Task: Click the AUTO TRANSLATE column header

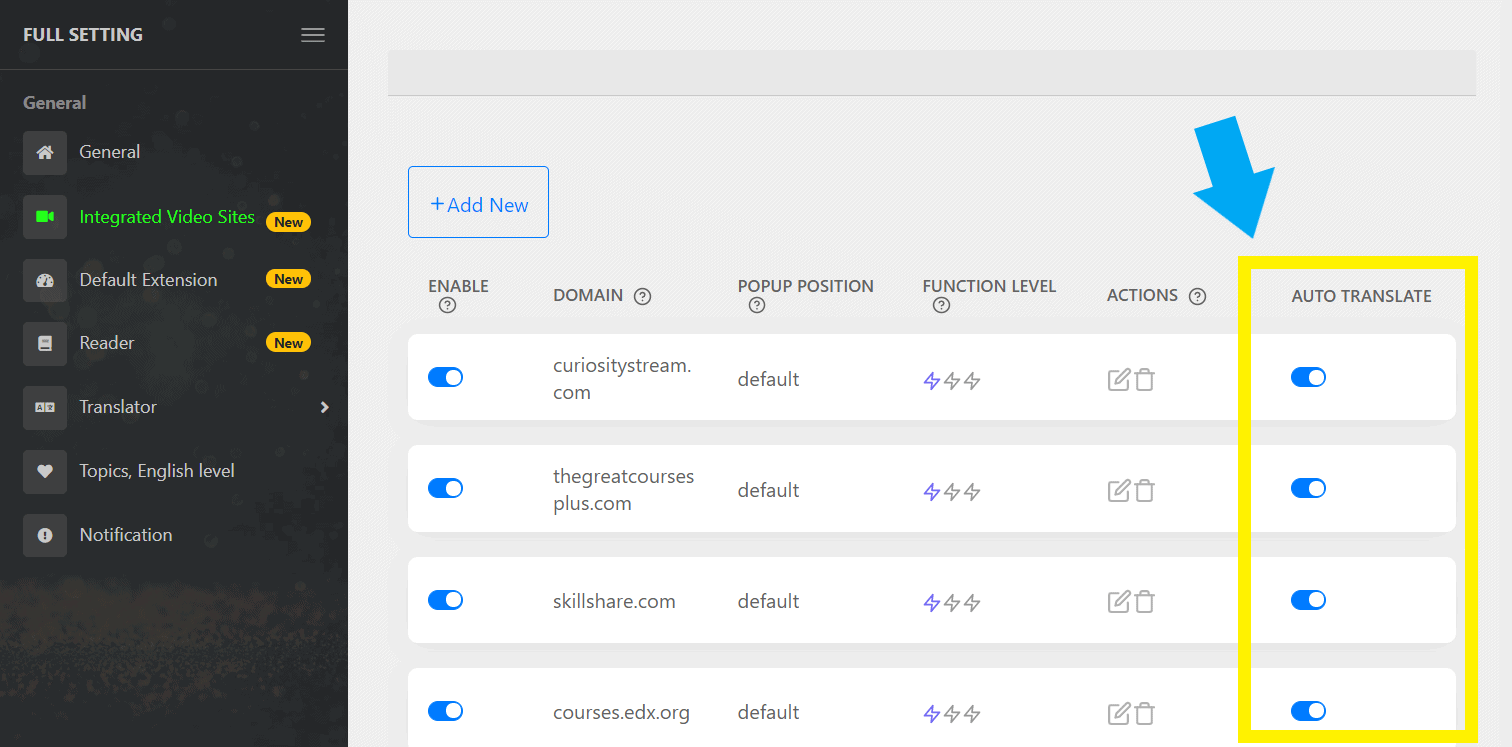Action: tap(1361, 296)
